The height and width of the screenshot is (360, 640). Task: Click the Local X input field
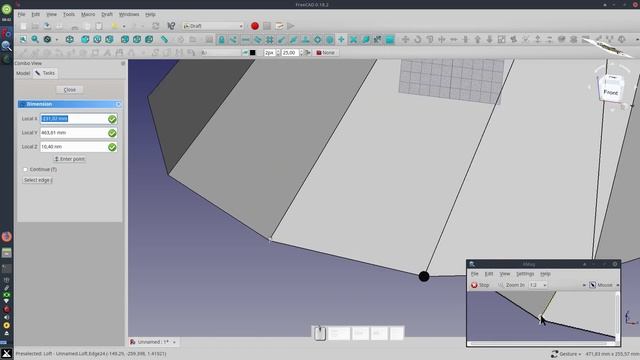click(74, 119)
